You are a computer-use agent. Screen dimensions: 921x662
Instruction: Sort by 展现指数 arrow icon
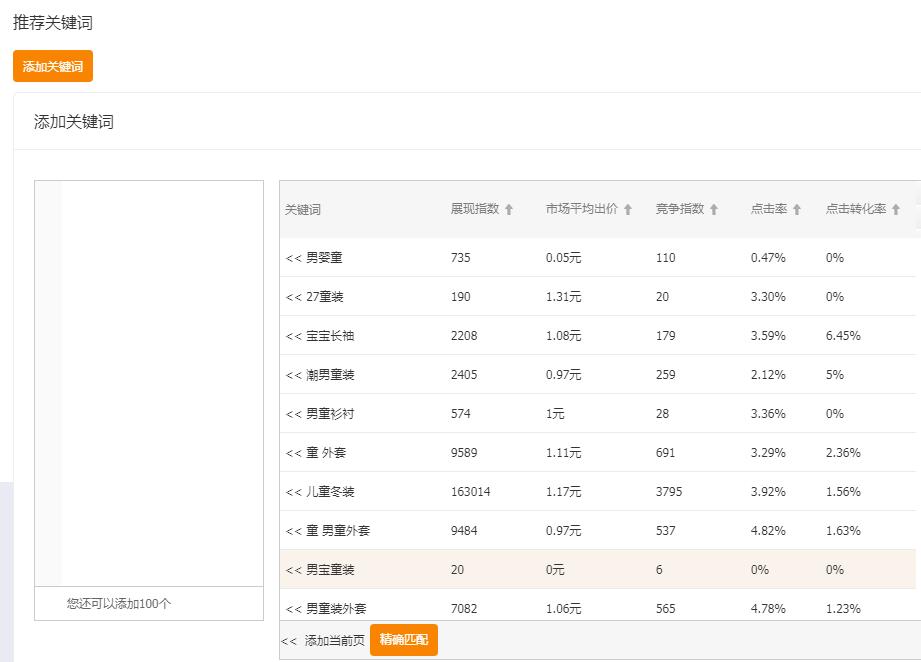tap(509, 209)
